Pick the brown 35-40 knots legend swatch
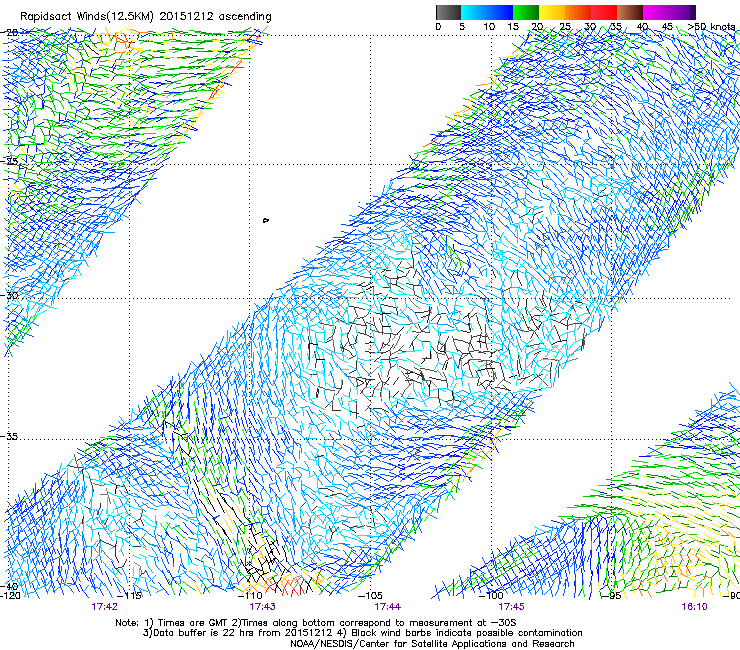740x650 pixels. pos(630,12)
